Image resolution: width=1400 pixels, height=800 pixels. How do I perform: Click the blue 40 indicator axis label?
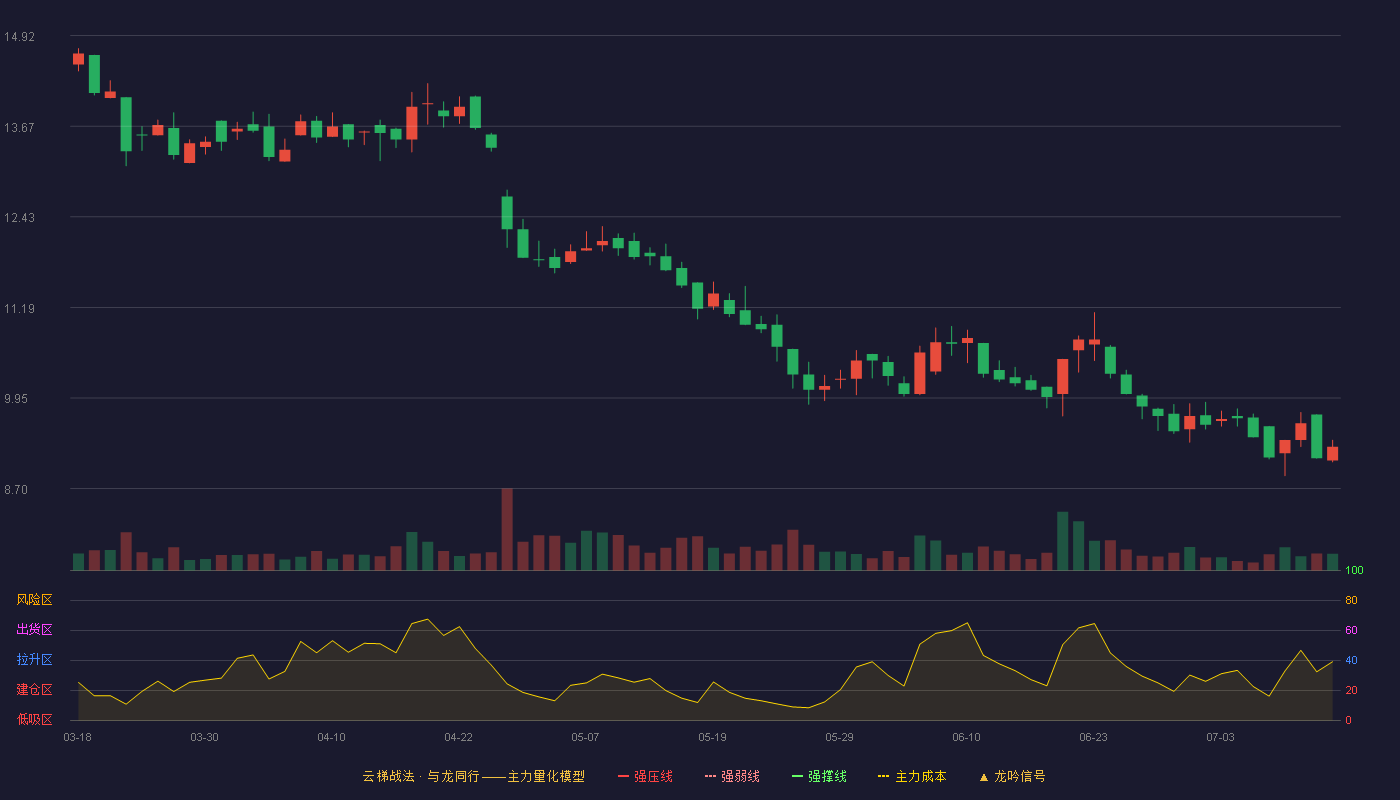point(1351,660)
